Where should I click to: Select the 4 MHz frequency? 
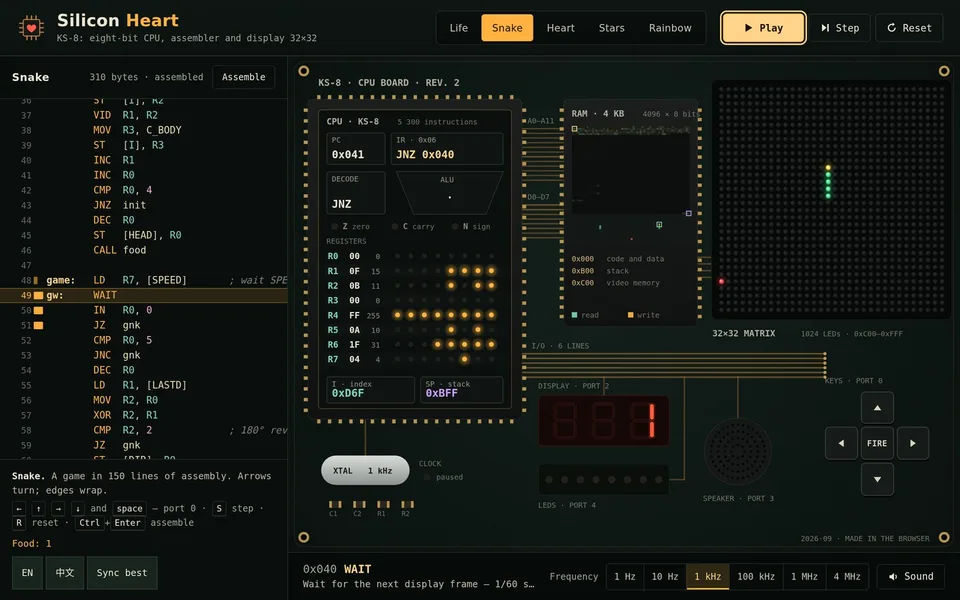[847, 576]
